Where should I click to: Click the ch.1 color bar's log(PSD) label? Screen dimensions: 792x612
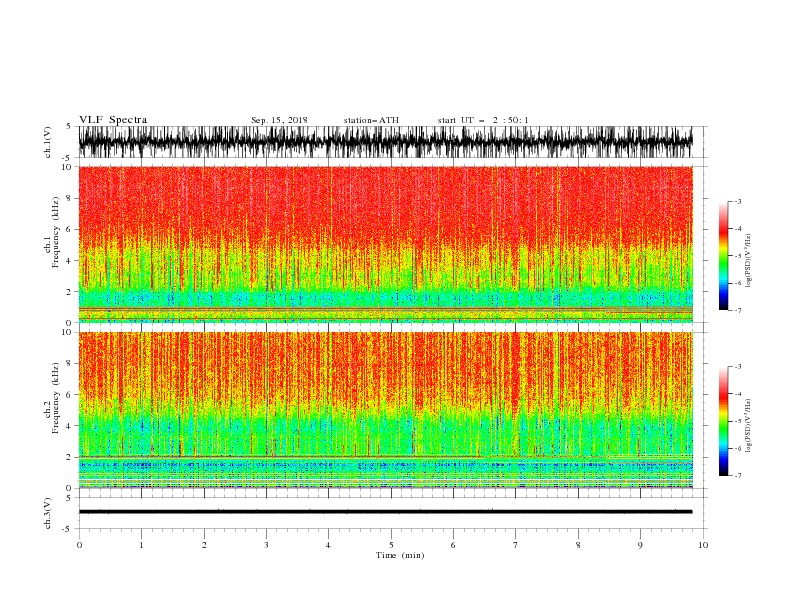(748, 261)
